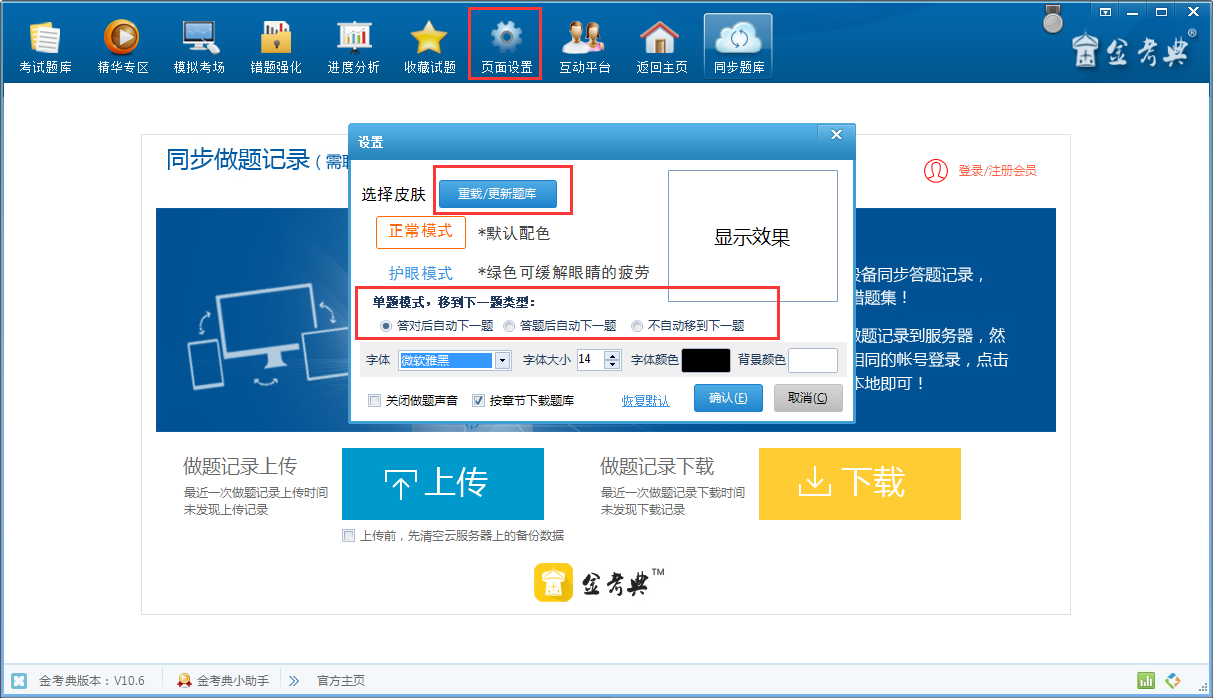View 进度分析 progress analysis
This screenshot has height=698, width=1213.
[x=351, y=42]
